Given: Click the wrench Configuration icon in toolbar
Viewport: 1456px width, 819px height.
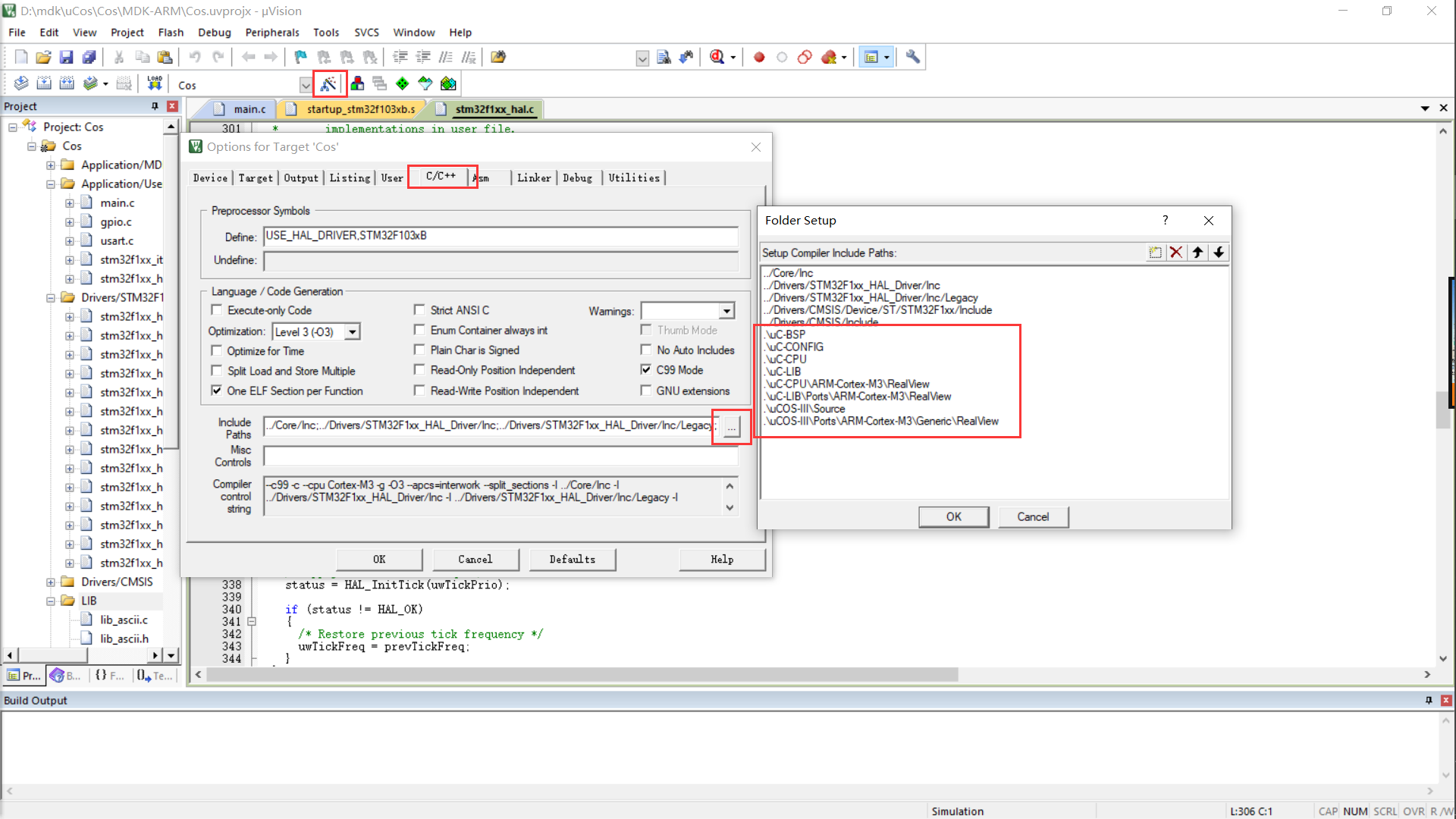Looking at the screenshot, I should pos(913,57).
